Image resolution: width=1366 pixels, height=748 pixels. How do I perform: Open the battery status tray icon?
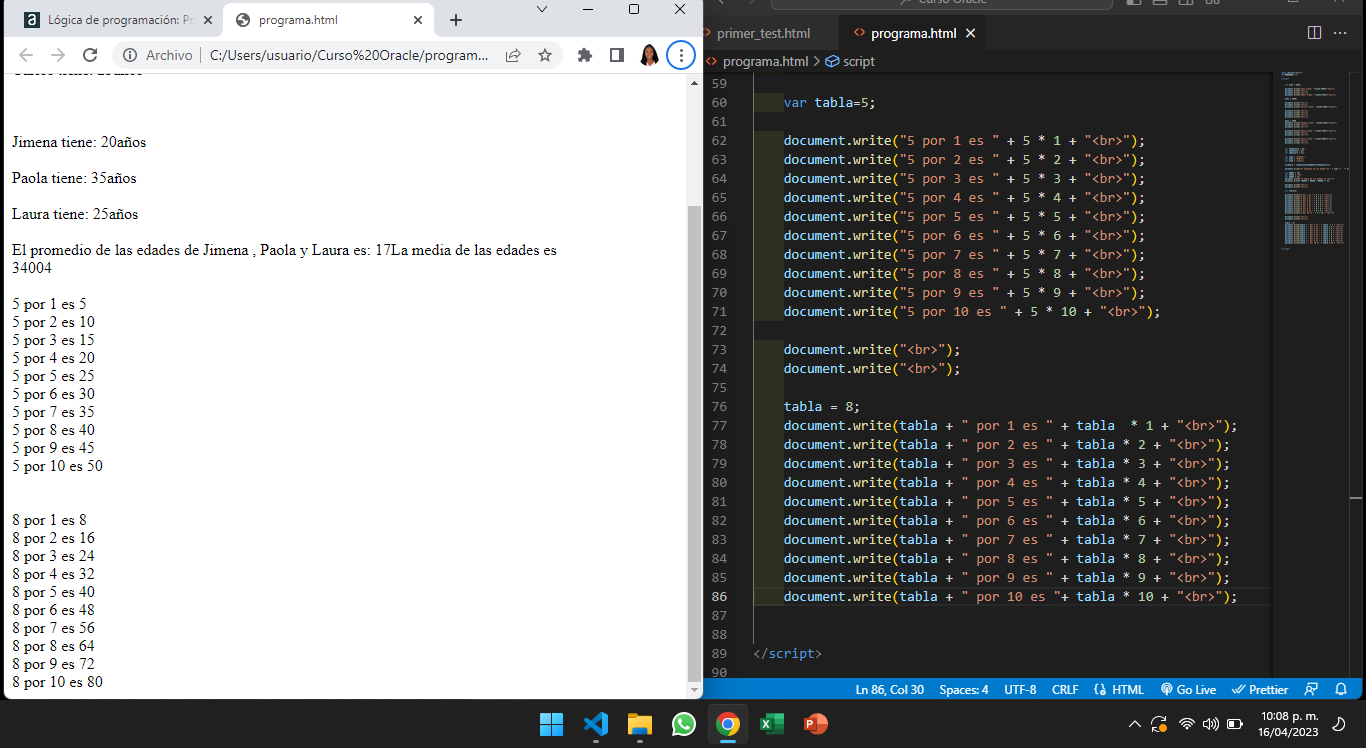(1235, 724)
